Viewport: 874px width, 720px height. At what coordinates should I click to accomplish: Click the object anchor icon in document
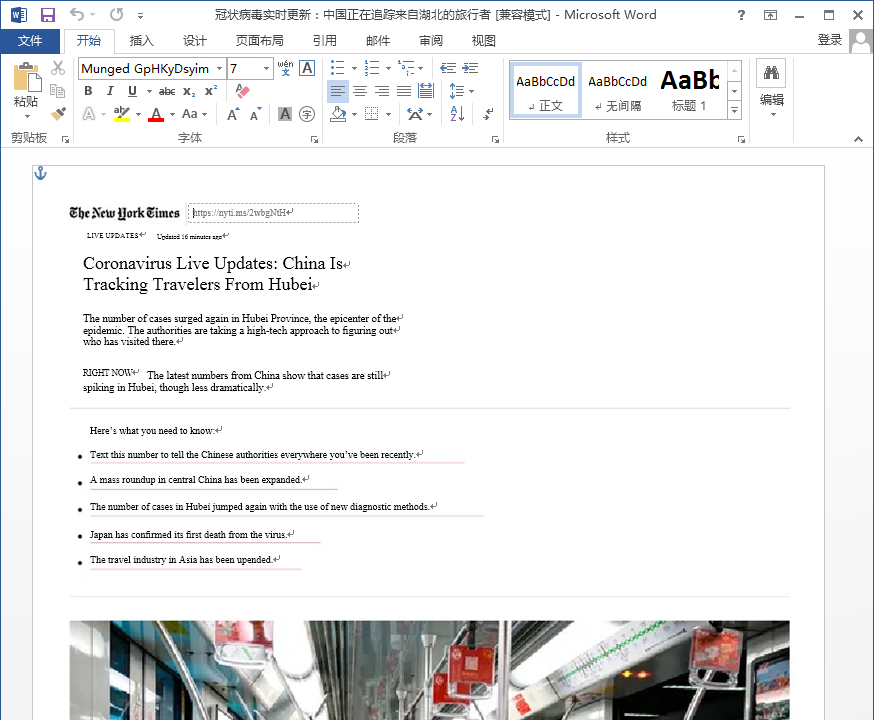[x=41, y=173]
